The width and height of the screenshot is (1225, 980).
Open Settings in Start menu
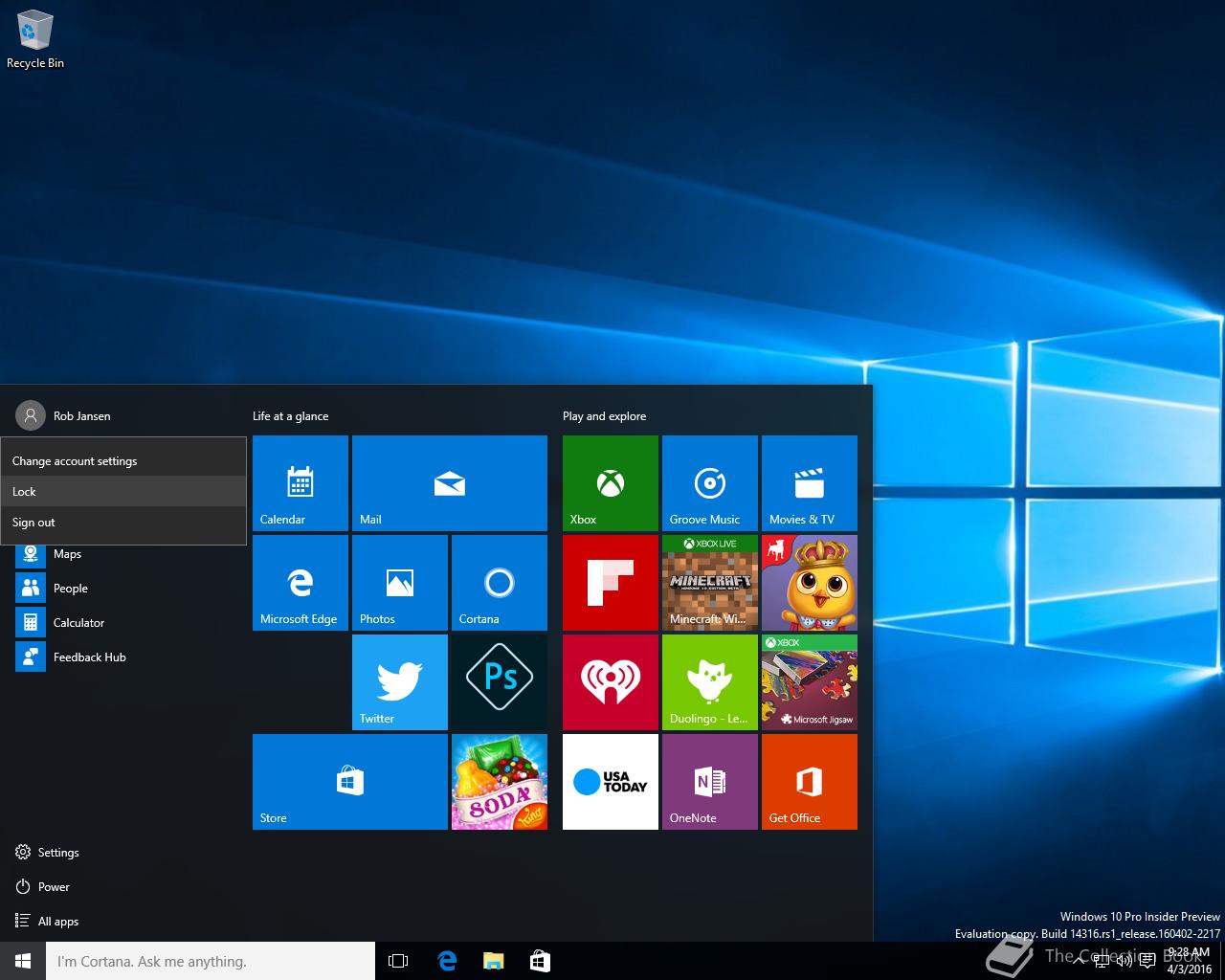(x=123, y=852)
